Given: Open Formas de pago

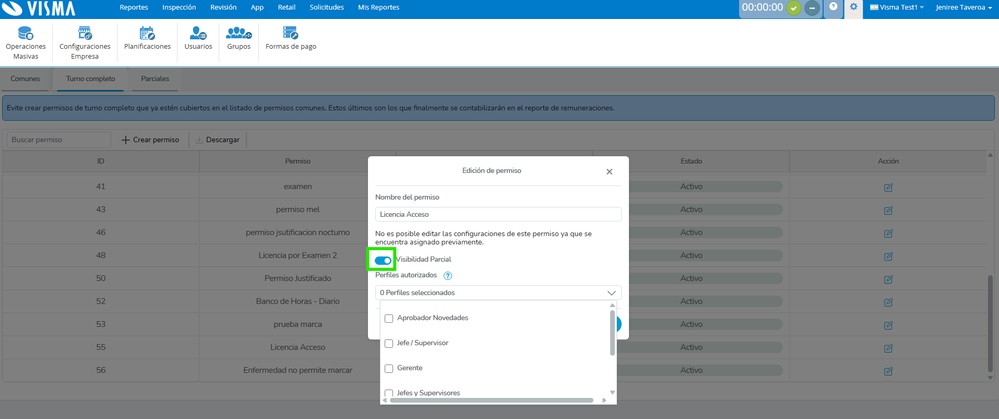Looking at the screenshot, I should coord(291,38).
